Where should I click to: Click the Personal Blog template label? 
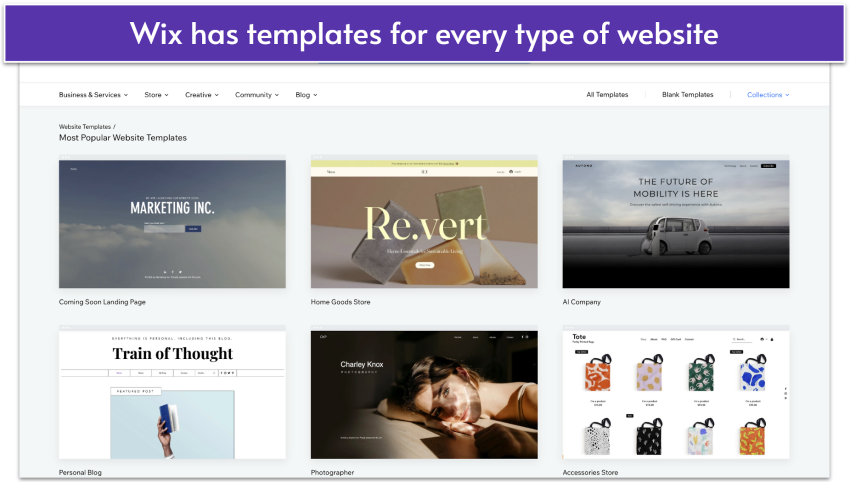80,473
